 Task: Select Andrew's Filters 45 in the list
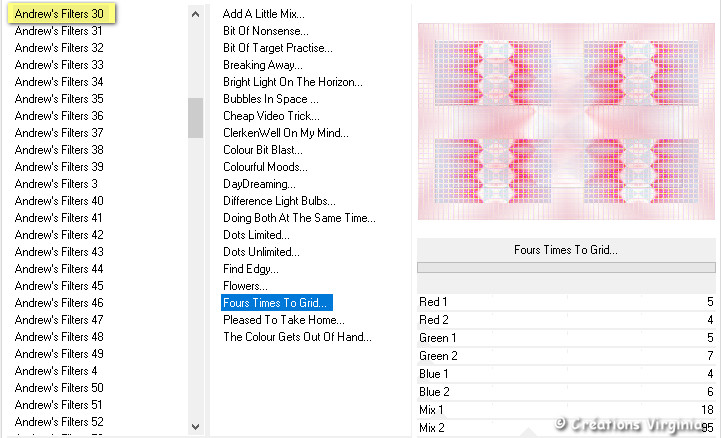59,286
